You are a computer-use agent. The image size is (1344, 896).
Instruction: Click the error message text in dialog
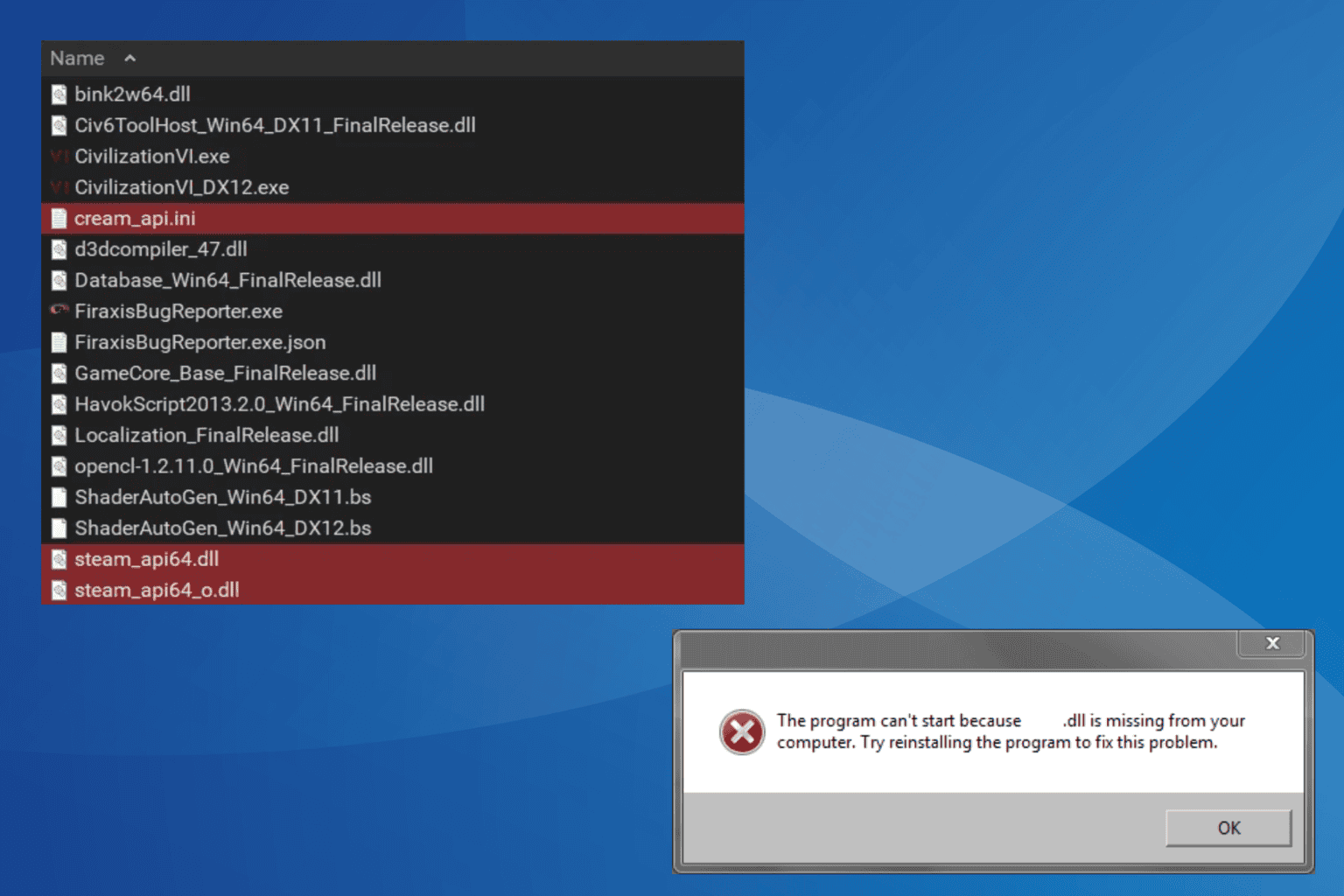click(x=1011, y=731)
